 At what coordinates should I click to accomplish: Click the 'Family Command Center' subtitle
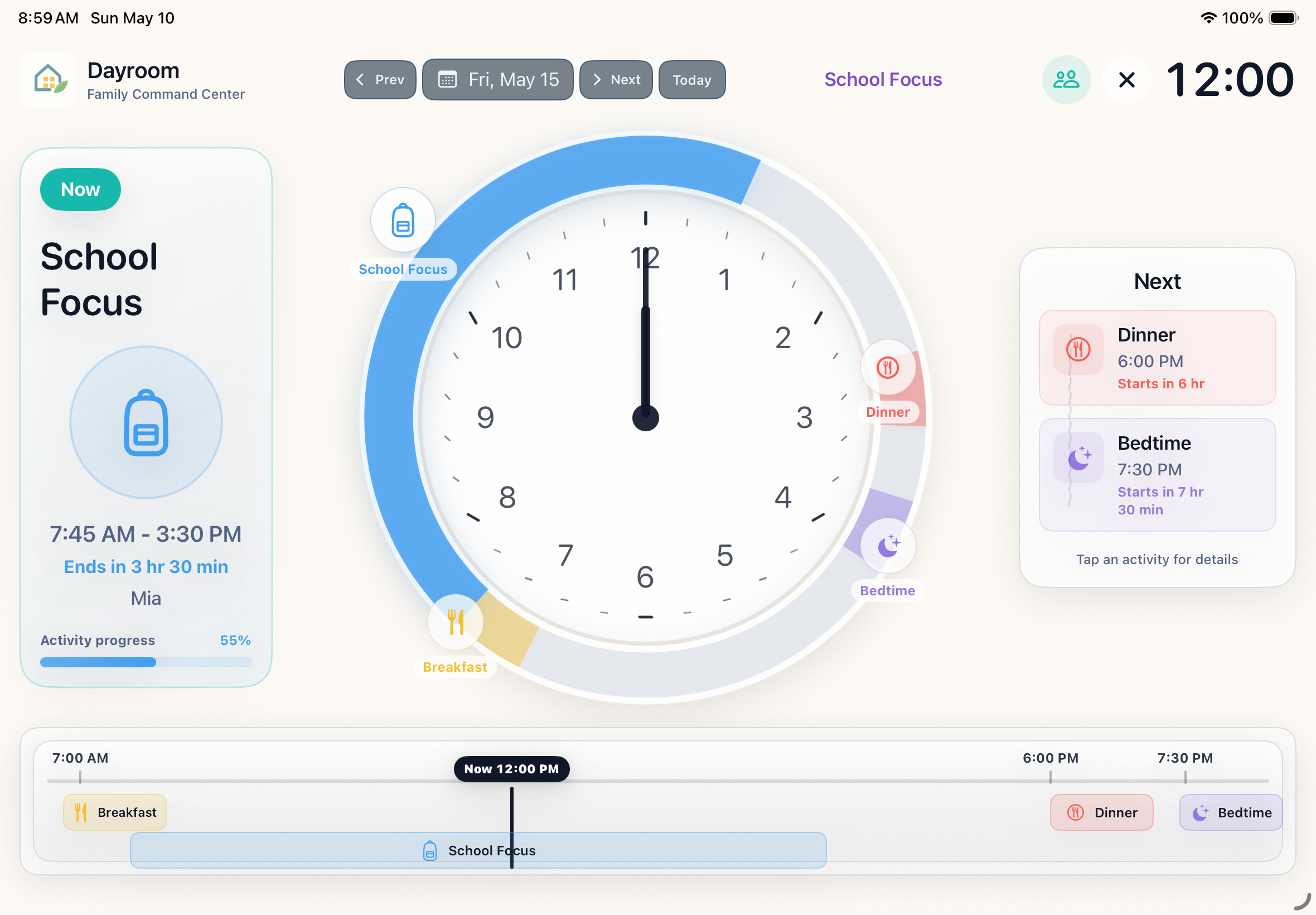point(166,94)
